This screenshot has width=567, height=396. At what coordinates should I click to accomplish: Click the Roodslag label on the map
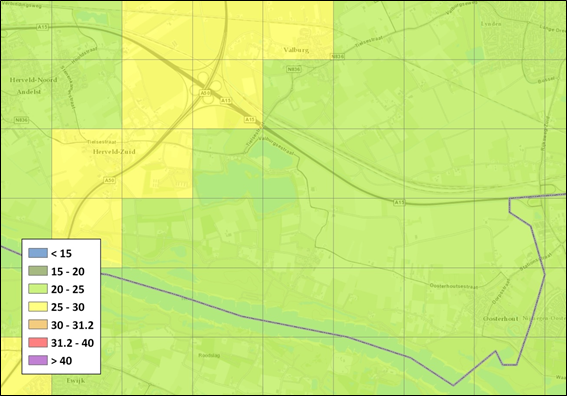[x=209, y=355]
